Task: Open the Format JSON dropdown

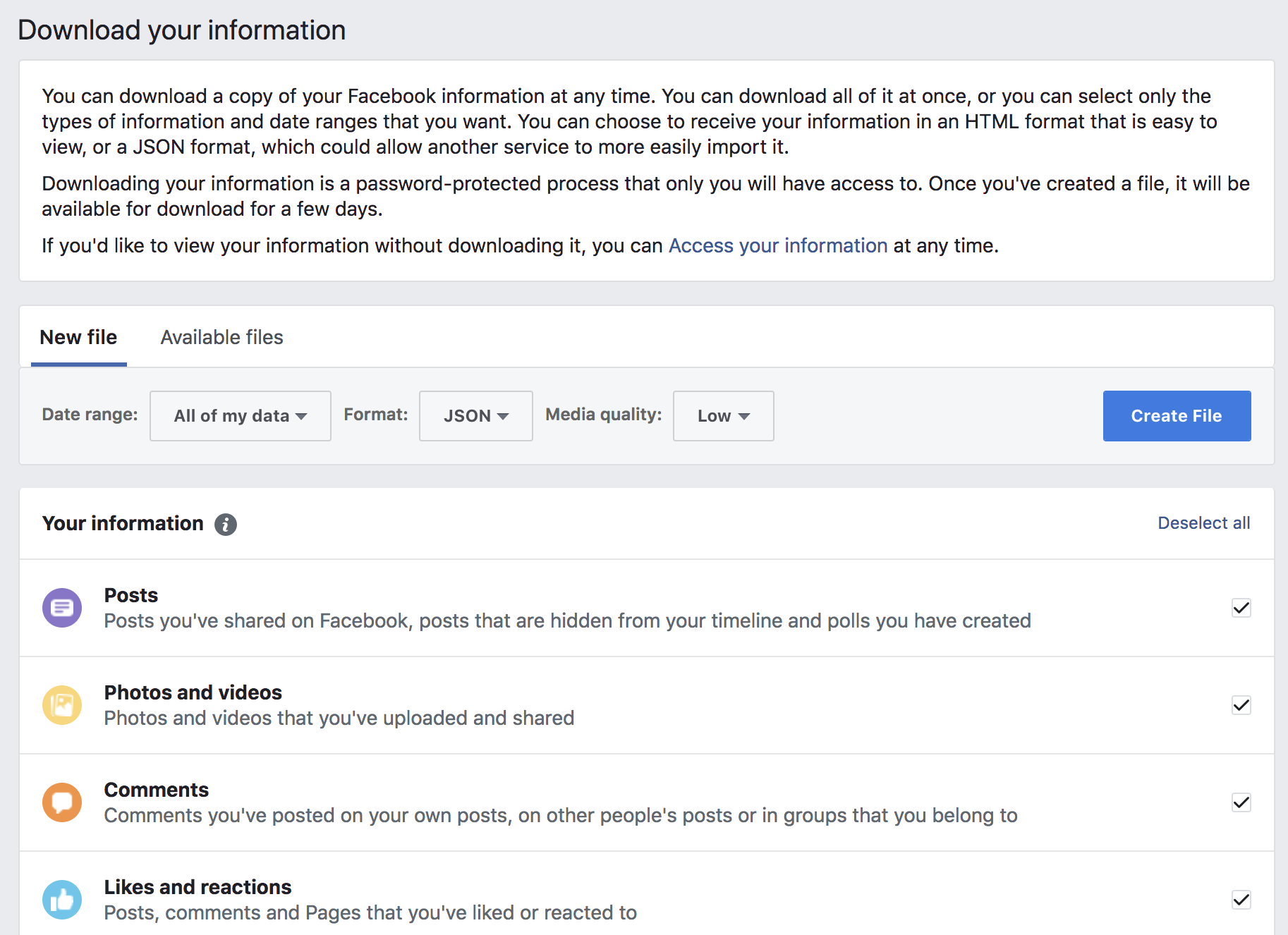Action: point(476,416)
